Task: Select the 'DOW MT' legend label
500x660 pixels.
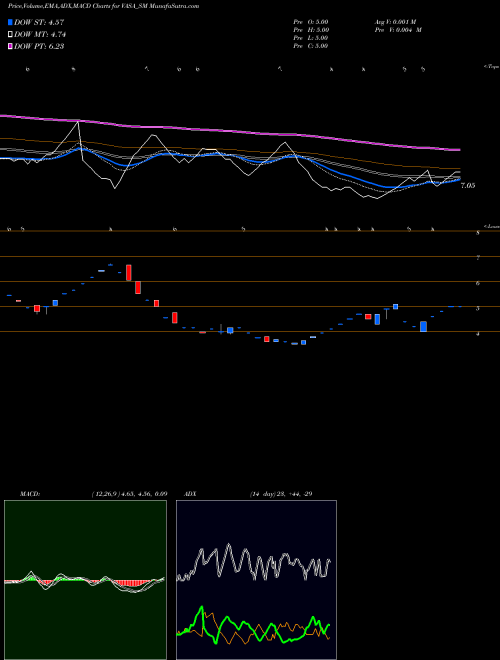Action: pyautogui.click(x=40, y=35)
